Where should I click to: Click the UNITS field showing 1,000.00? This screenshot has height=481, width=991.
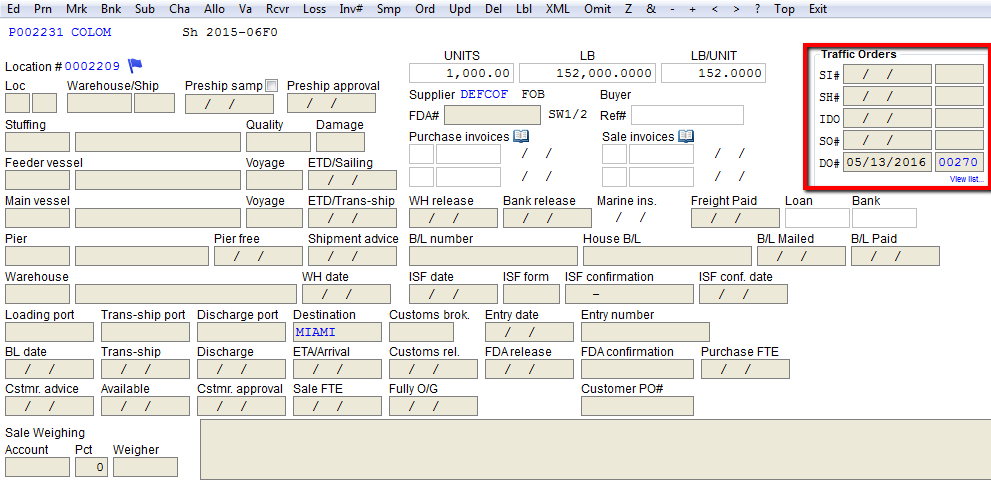point(461,73)
